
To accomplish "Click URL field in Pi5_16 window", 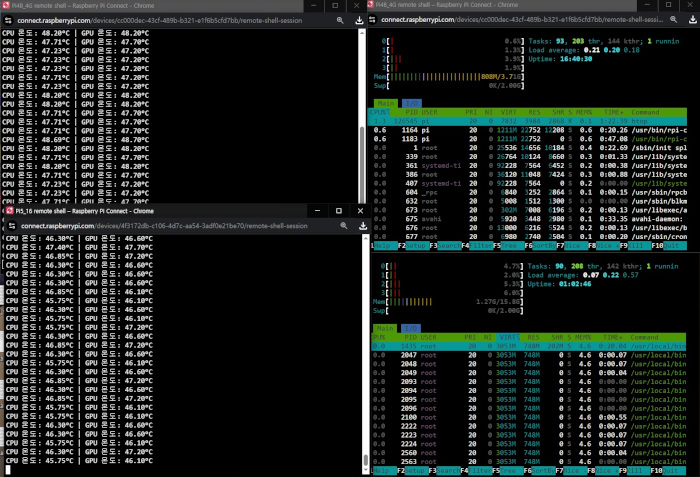I will coord(164,226).
